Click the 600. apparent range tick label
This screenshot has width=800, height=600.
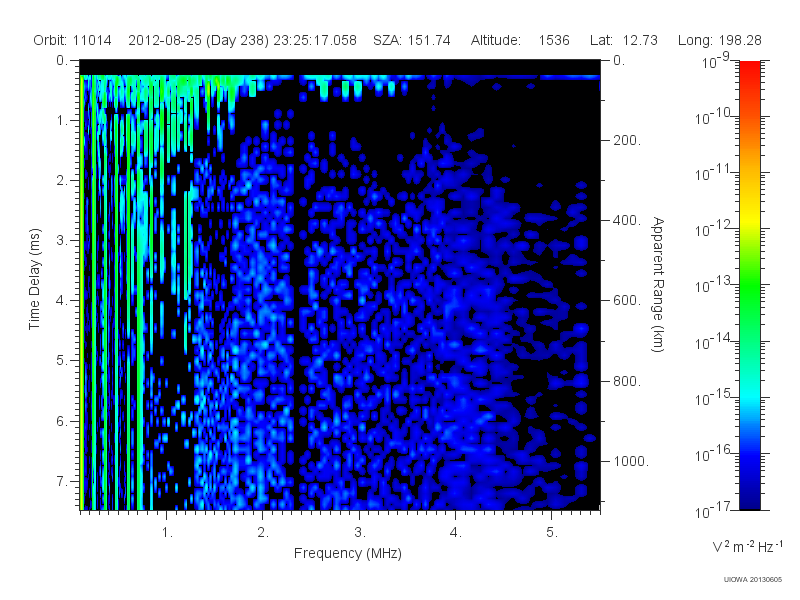[627, 301]
